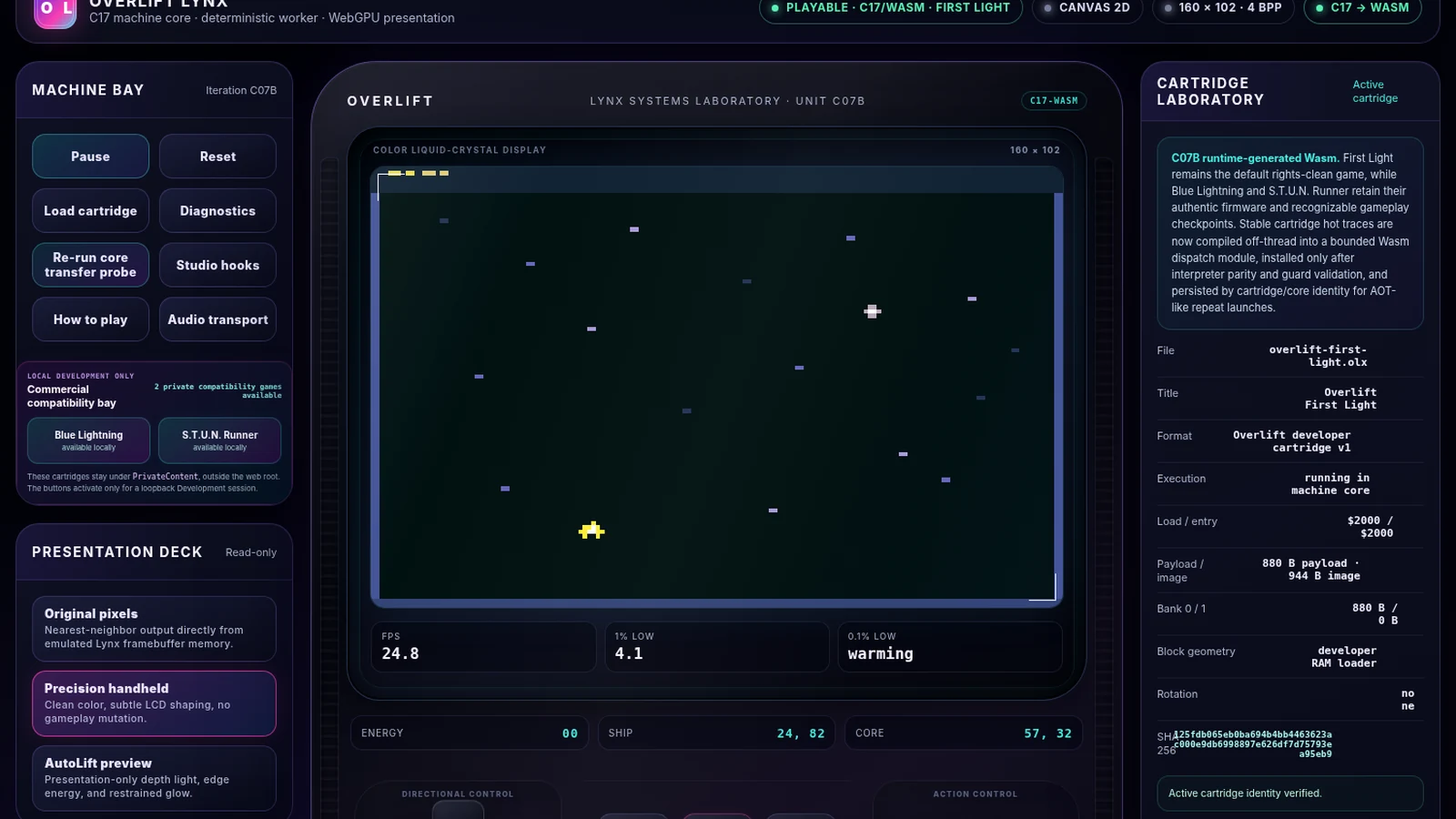Reset the machine core
Image resolution: width=1456 pixels, height=819 pixels.
pos(217,157)
